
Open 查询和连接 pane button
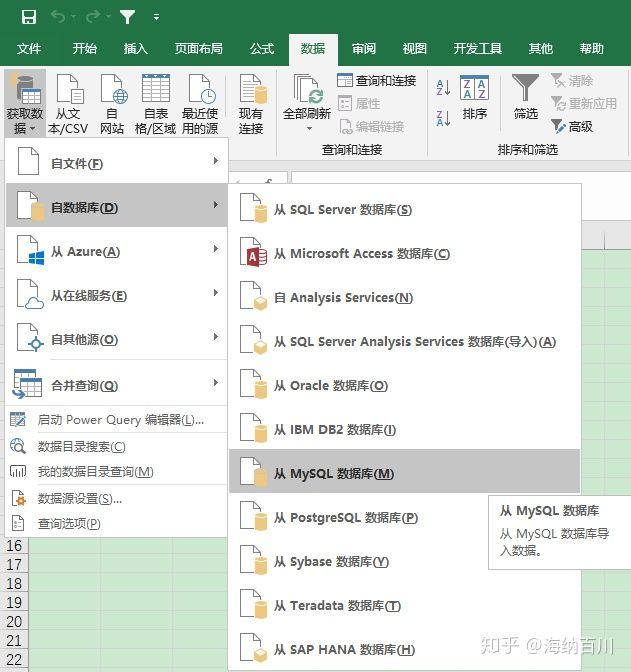[x=377, y=81]
